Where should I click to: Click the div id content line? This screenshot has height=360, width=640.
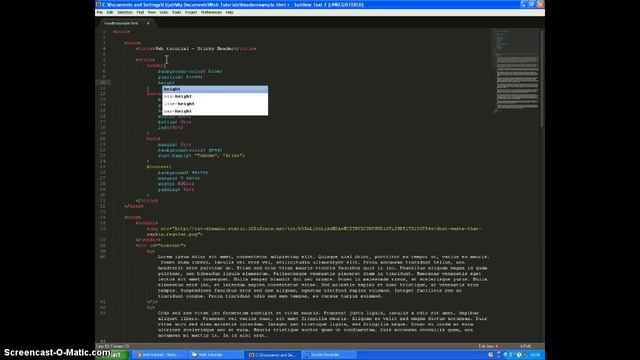[x=161, y=245]
